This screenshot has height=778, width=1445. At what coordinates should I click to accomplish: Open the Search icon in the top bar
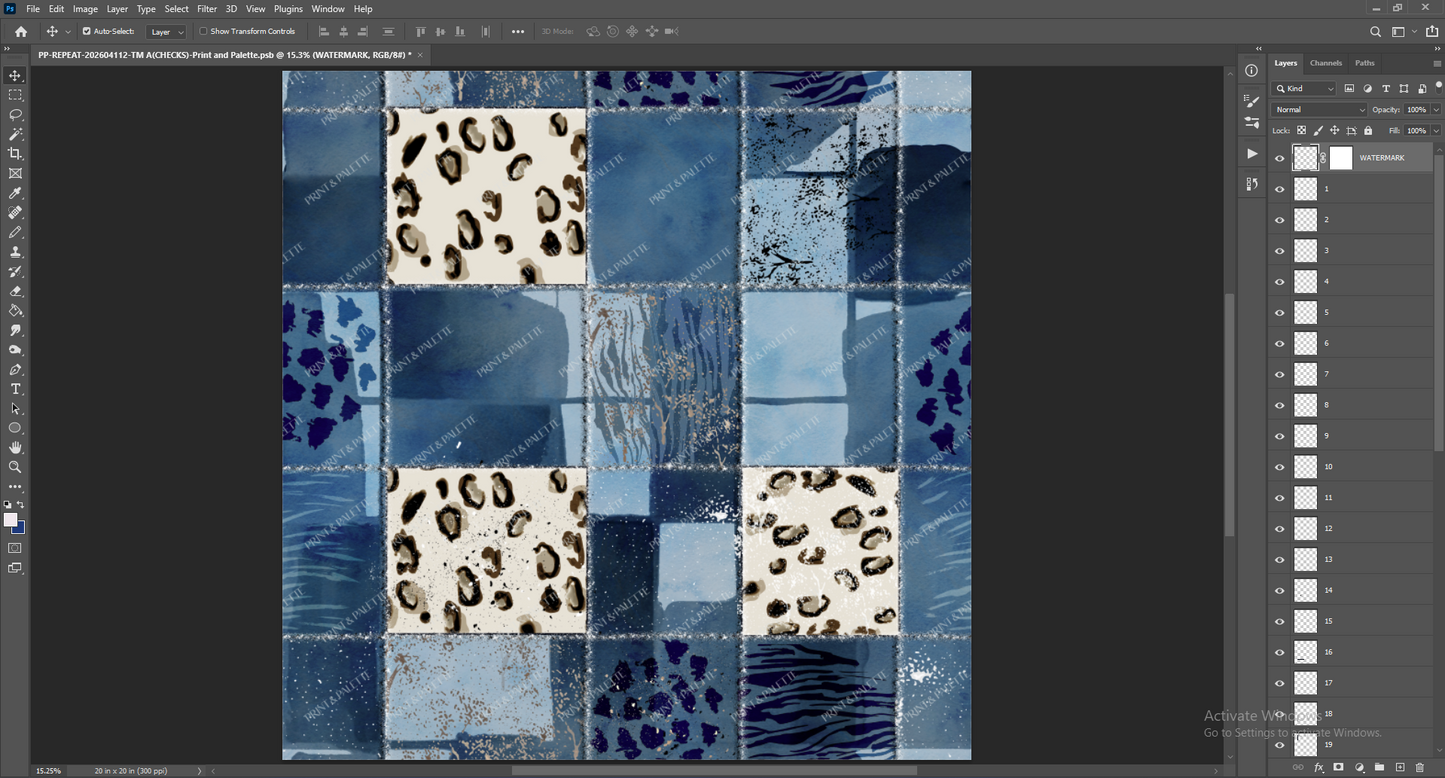(x=1376, y=31)
